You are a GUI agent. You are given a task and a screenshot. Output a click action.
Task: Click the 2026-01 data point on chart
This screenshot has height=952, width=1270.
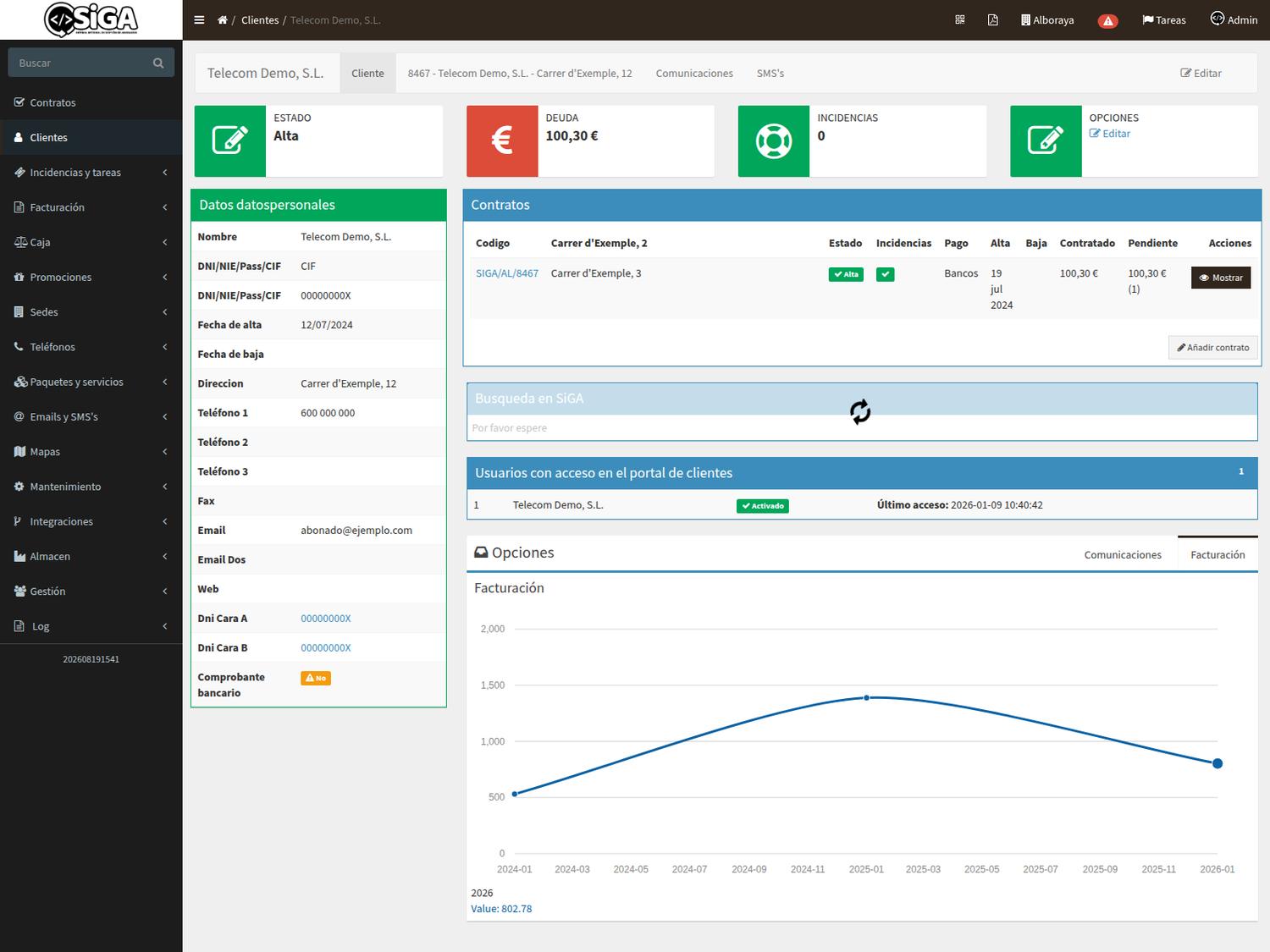pyautogui.click(x=1218, y=763)
